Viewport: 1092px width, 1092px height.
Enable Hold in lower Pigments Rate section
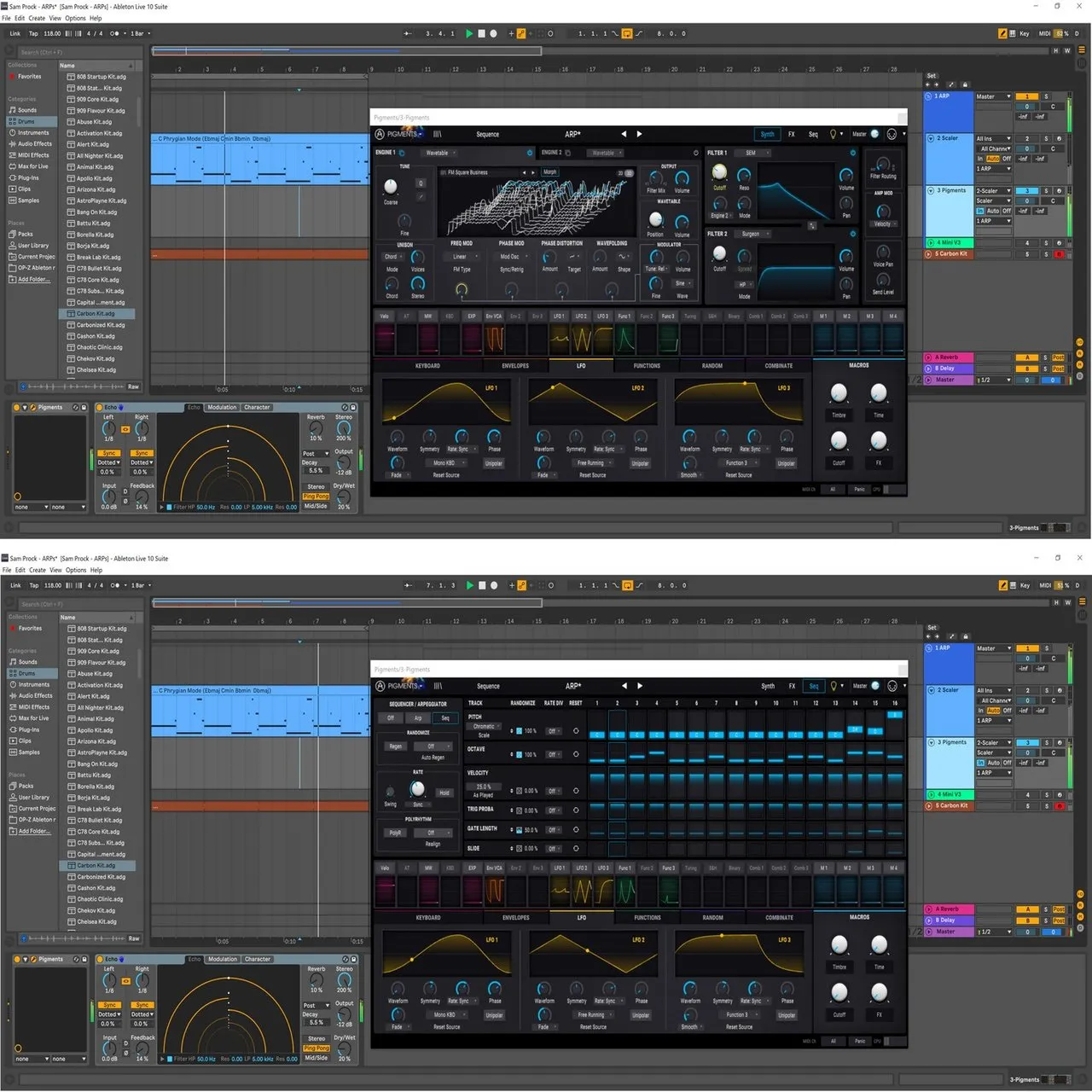(444, 793)
